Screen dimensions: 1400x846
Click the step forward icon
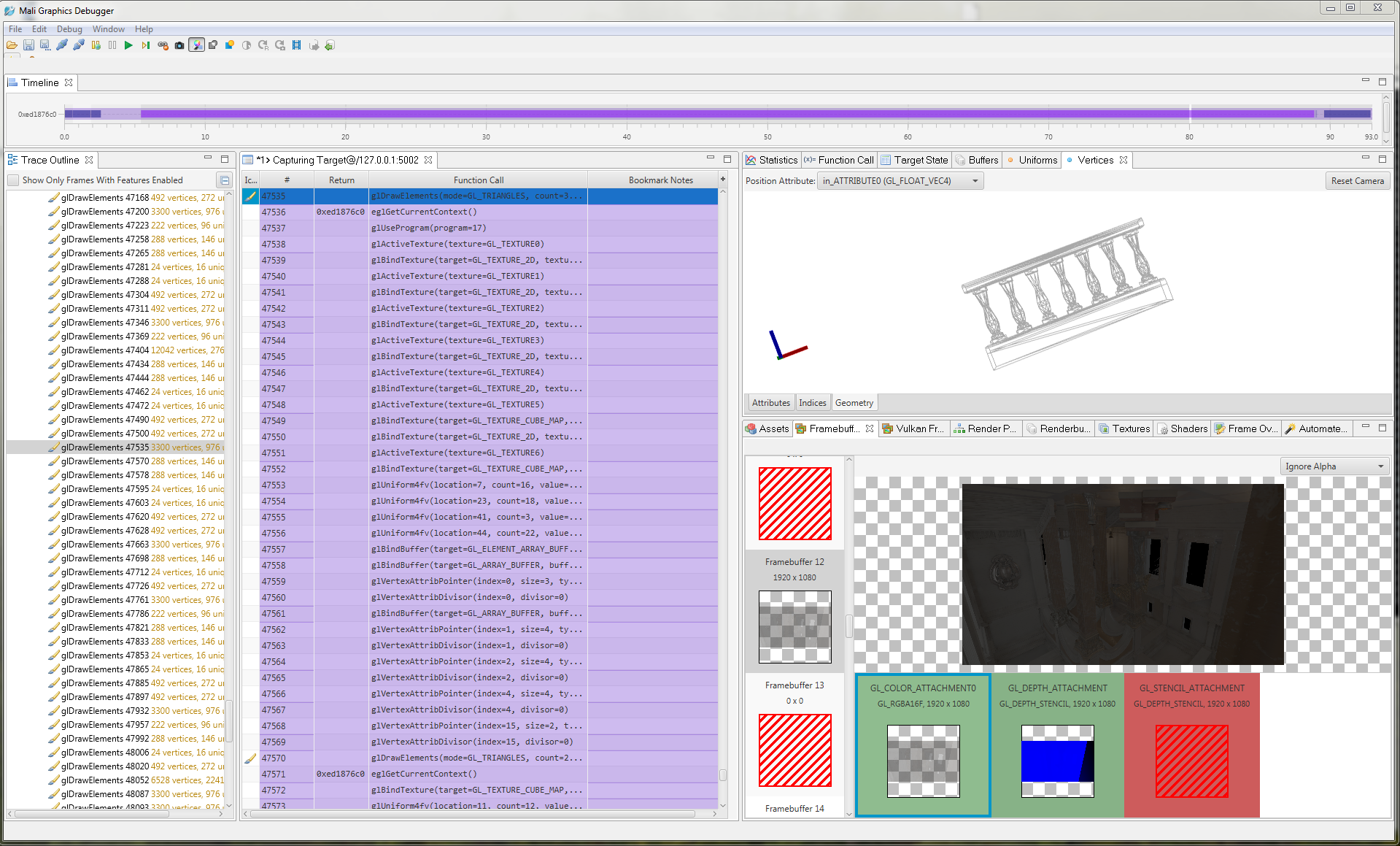click(145, 45)
